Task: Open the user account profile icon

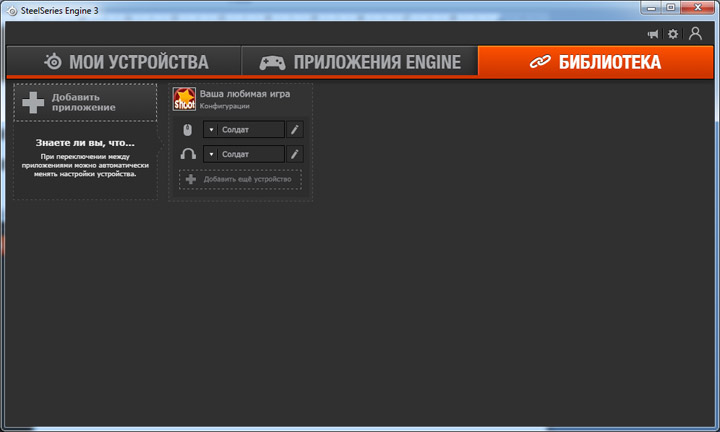Action: [695, 34]
